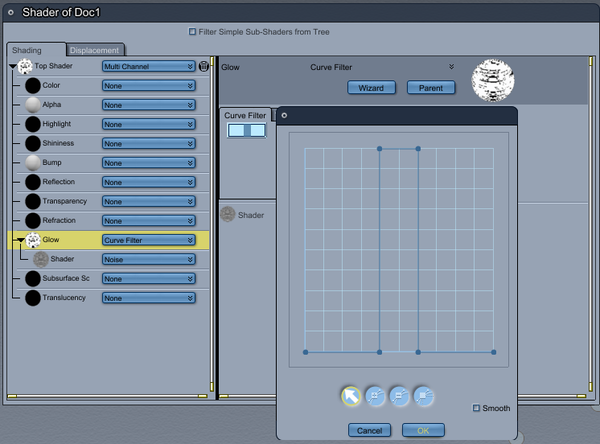Open the Translucency None dropdown

tap(149, 298)
